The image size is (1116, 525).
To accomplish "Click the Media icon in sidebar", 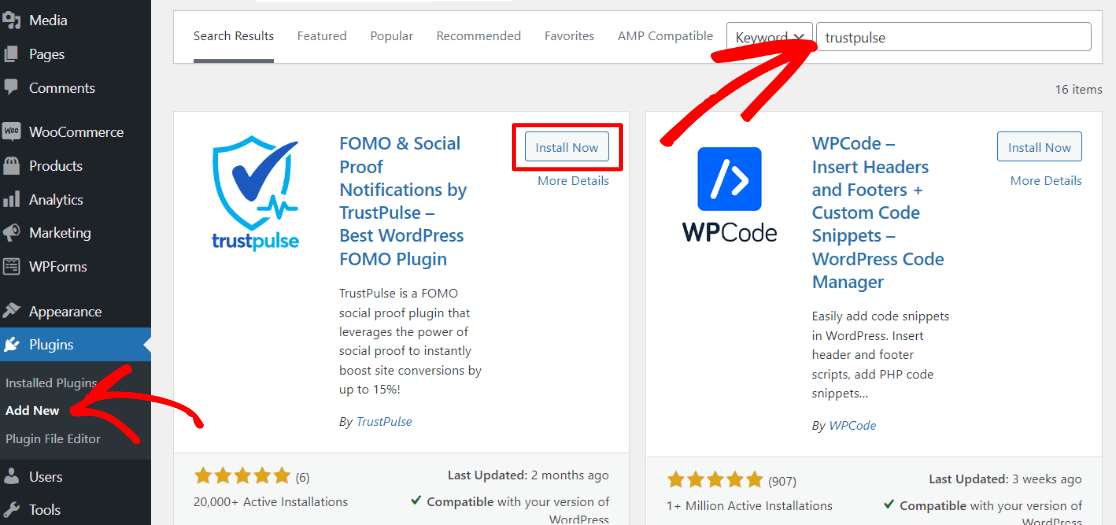I will [x=11, y=21].
